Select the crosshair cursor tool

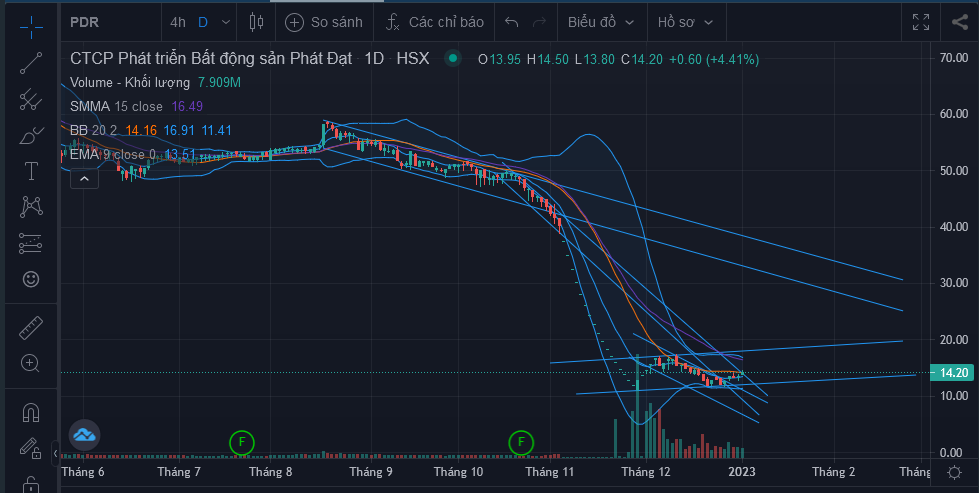[31, 25]
